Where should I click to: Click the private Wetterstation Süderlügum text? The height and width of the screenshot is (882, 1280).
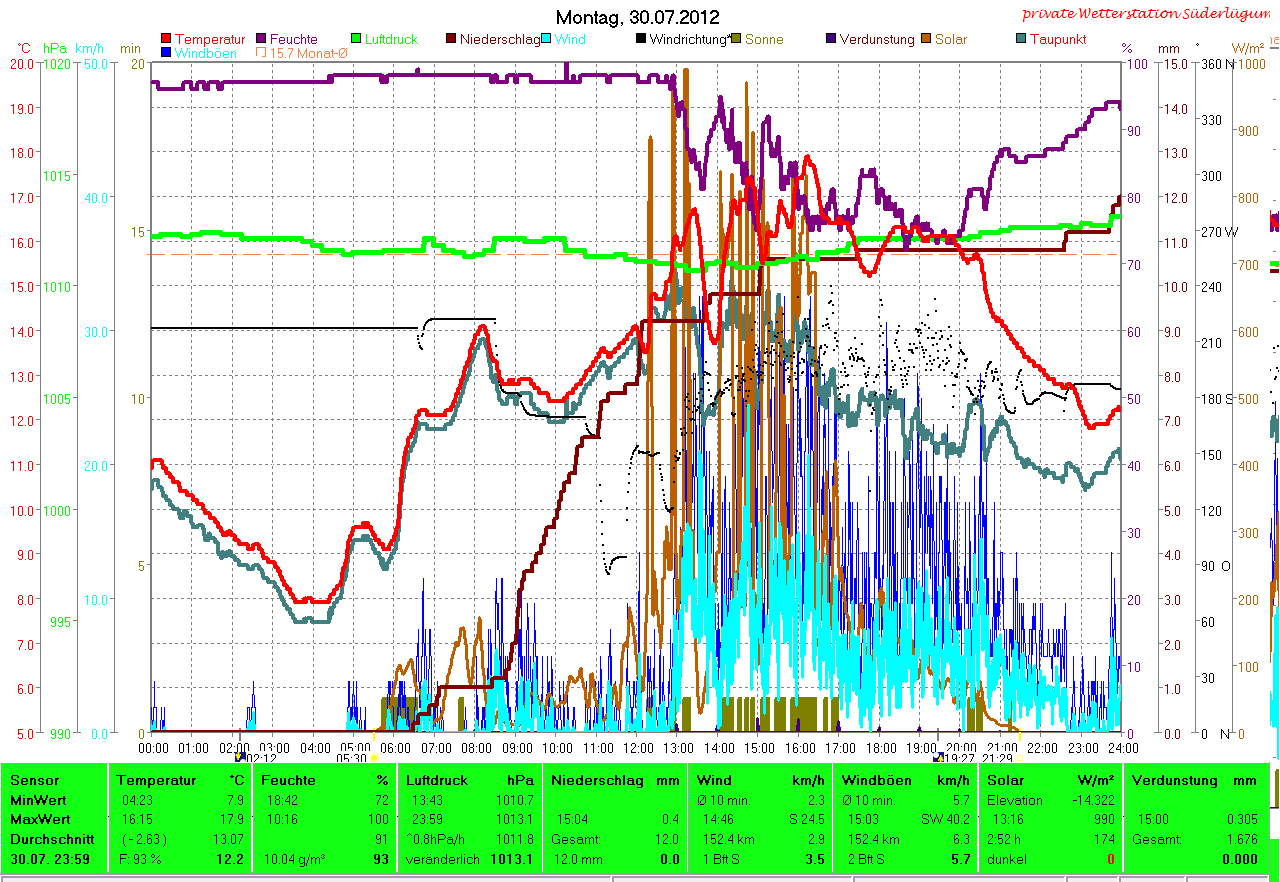click(x=1145, y=14)
